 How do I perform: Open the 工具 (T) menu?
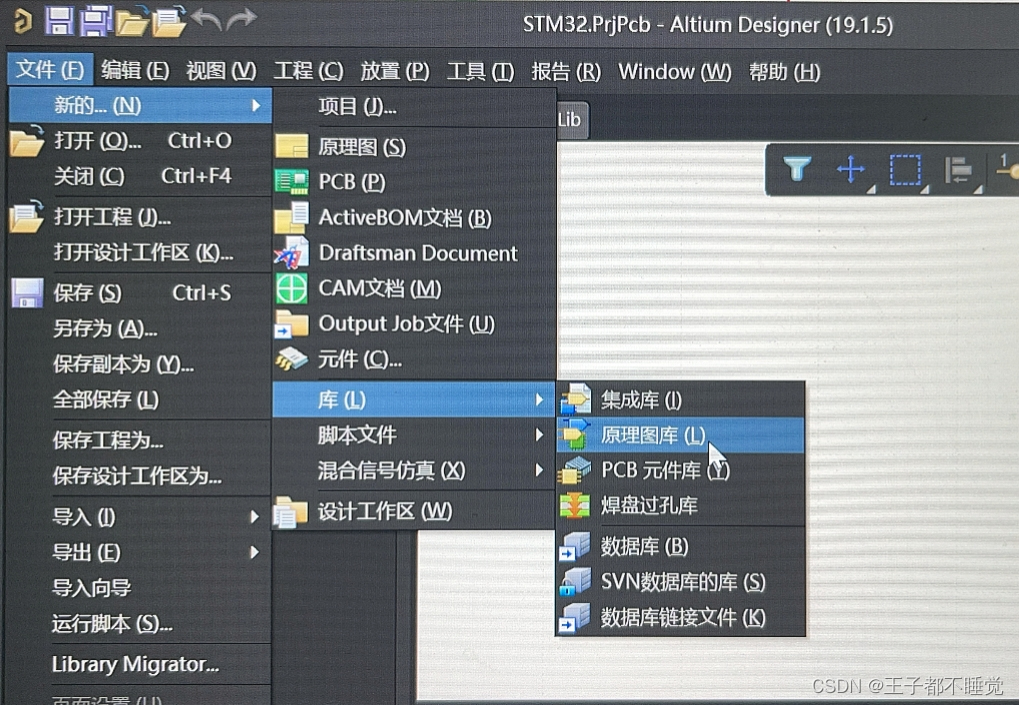tap(481, 71)
